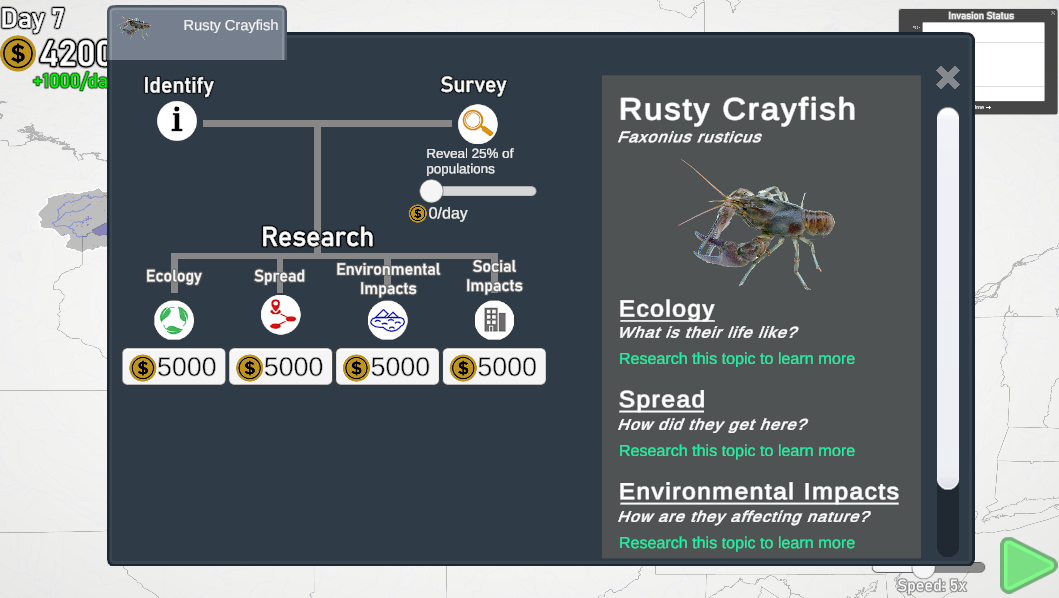Select the Ecology research icon

click(x=174, y=320)
